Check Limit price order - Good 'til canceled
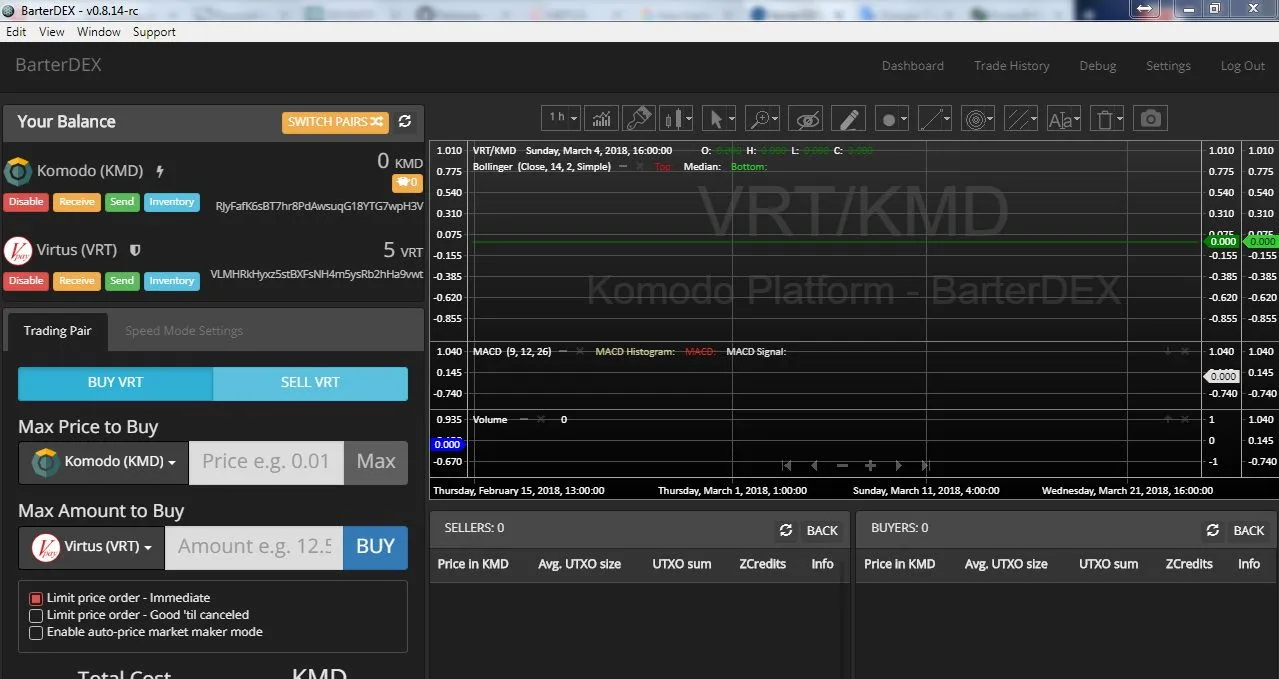 [x=36, y=615]
